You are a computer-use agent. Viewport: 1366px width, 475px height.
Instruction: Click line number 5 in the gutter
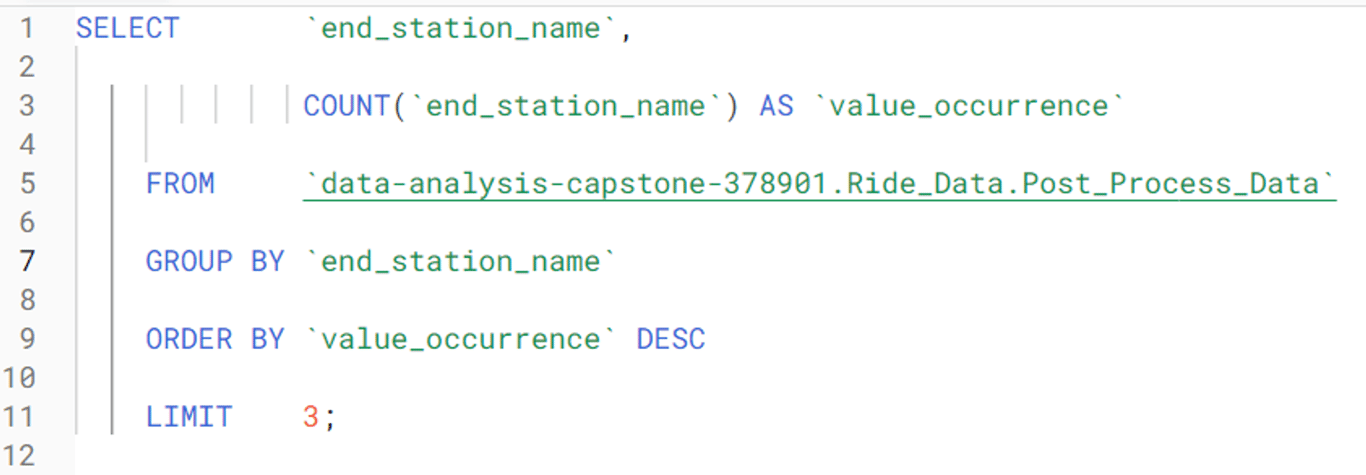point(26,184)
